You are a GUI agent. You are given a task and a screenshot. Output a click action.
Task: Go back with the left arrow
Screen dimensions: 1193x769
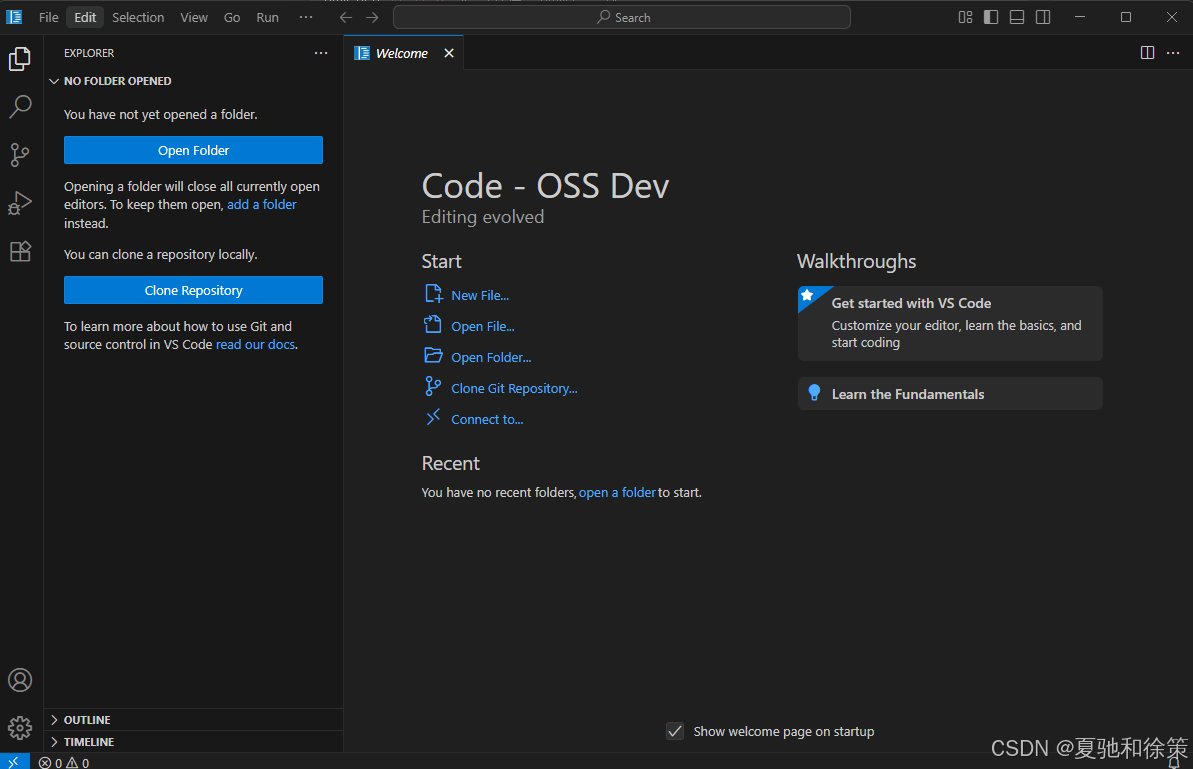coord(345,17)
